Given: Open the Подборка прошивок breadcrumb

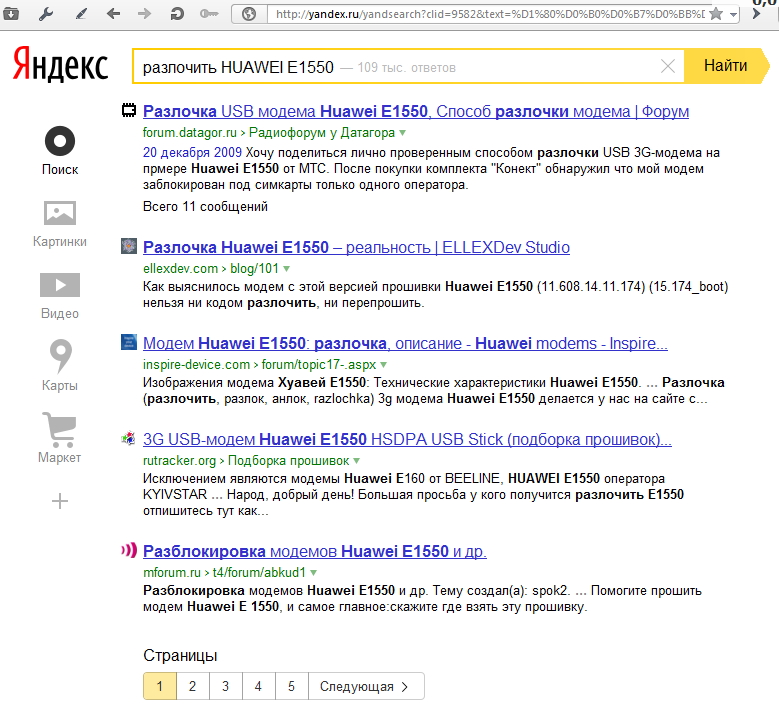Looking at the screenshot, I should tap(288, 461).
